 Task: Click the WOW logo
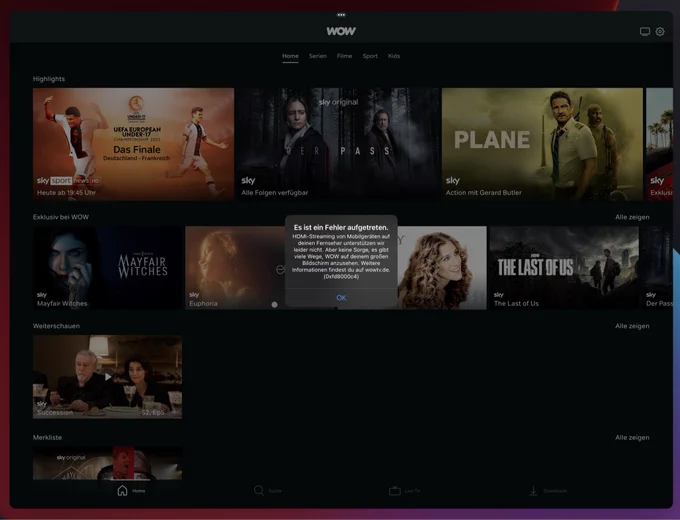(341, 31)
